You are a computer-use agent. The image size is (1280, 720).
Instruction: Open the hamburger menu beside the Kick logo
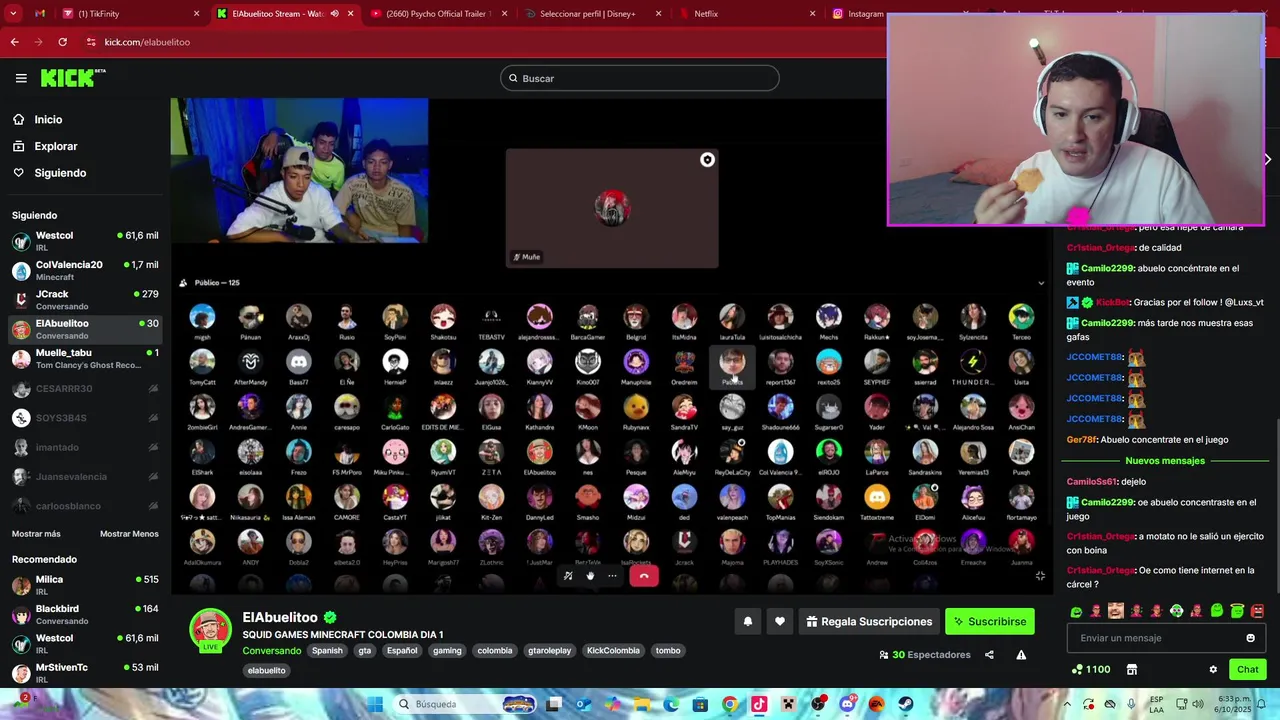[x=21, y=78]
